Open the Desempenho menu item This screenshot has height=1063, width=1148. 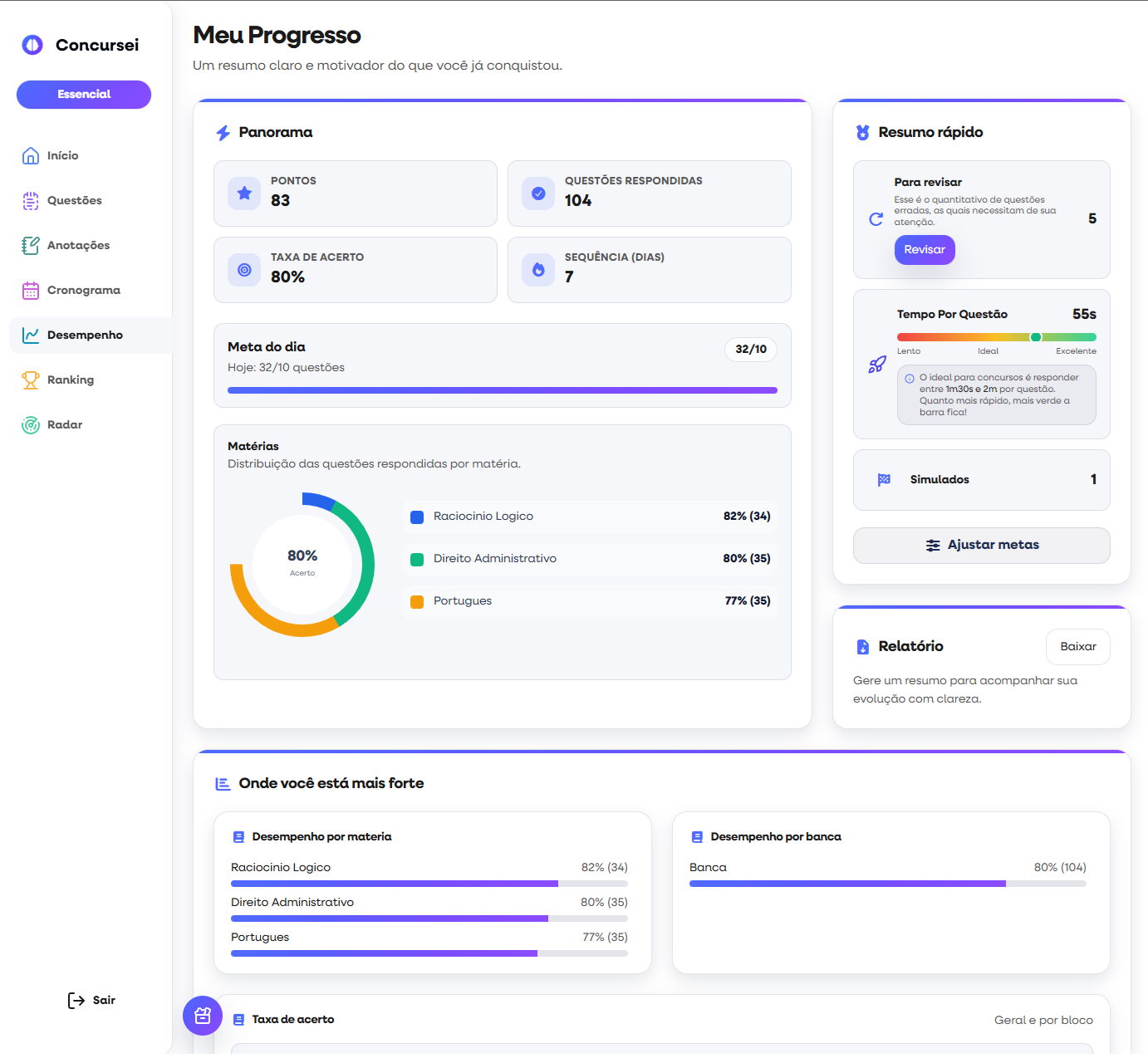pos(85,335)
